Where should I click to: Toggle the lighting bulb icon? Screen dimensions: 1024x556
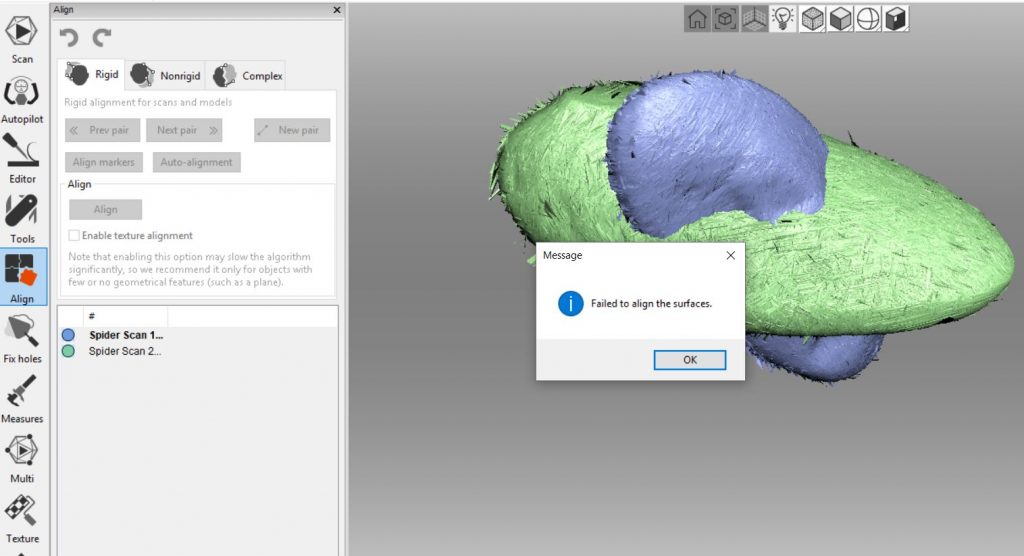[x=782, y=19]
